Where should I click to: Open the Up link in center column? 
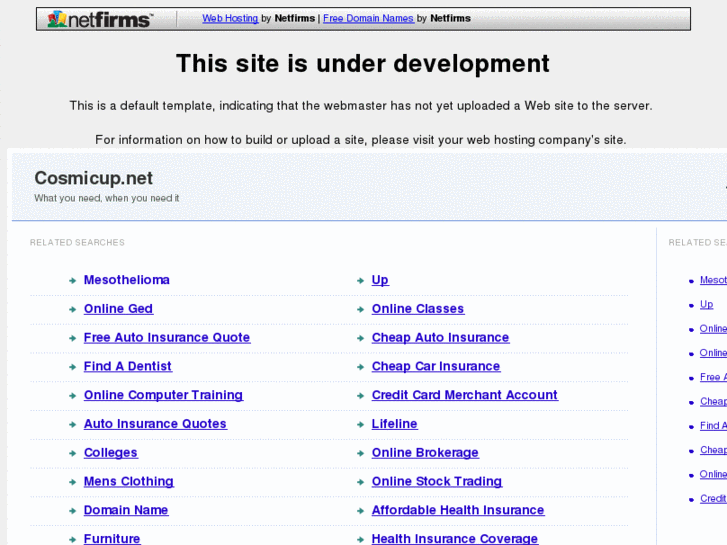380,280
